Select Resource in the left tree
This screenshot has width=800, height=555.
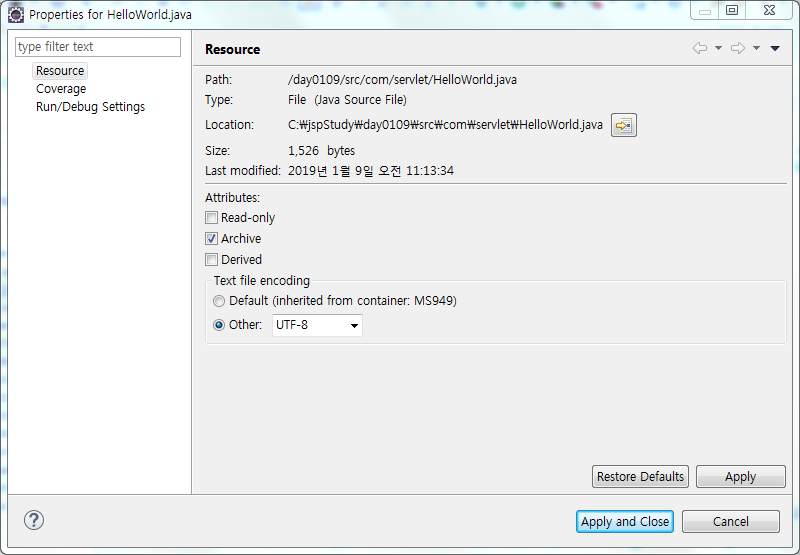coord(60,70)
